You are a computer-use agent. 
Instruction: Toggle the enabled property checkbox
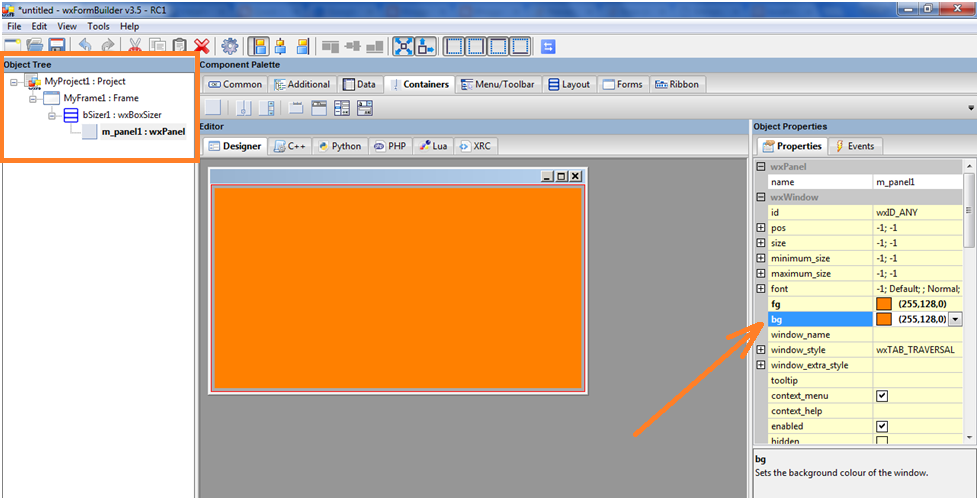pyautogui.click(x=882, y=426)
